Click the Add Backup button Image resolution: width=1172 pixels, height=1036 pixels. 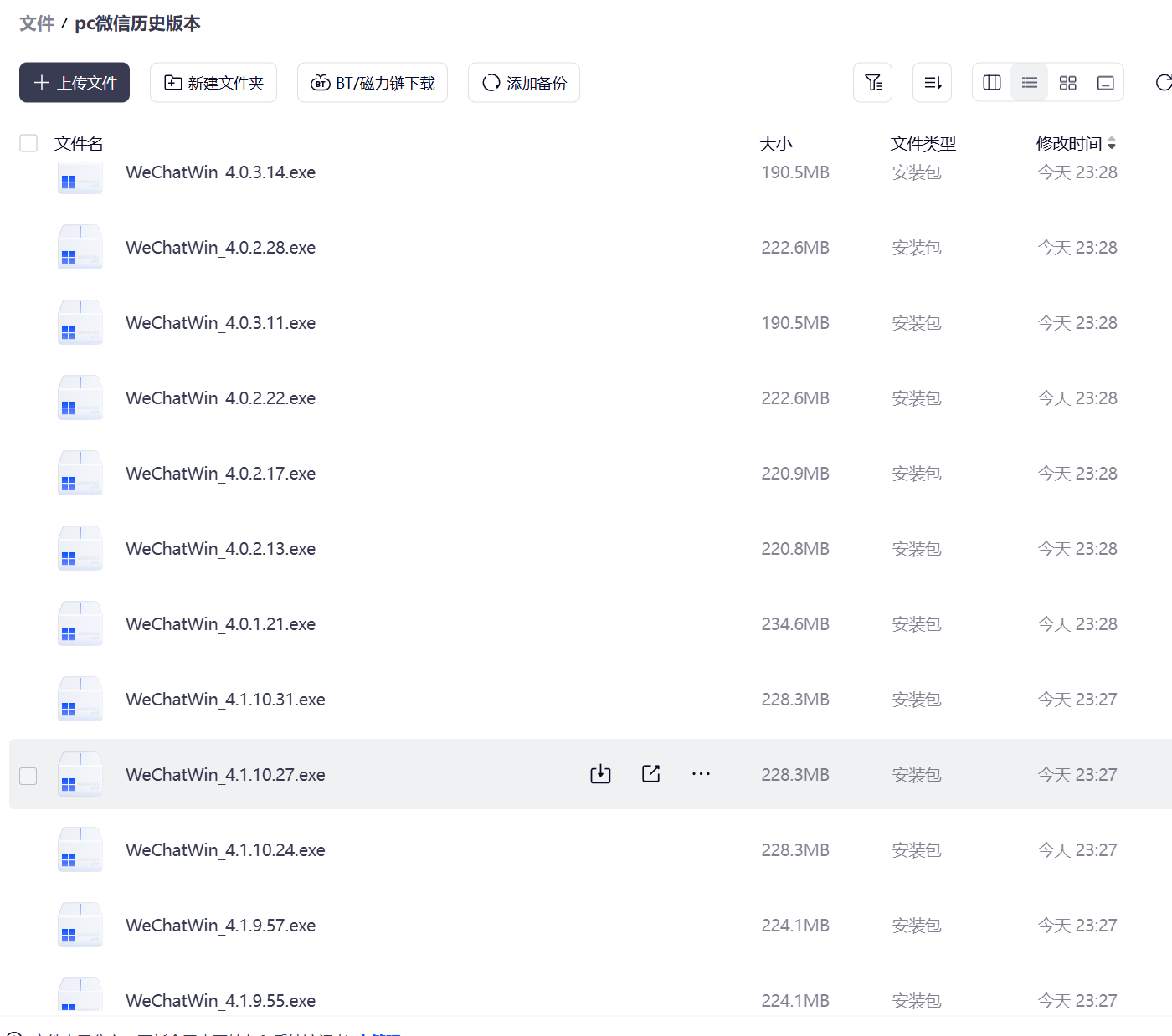524,83
